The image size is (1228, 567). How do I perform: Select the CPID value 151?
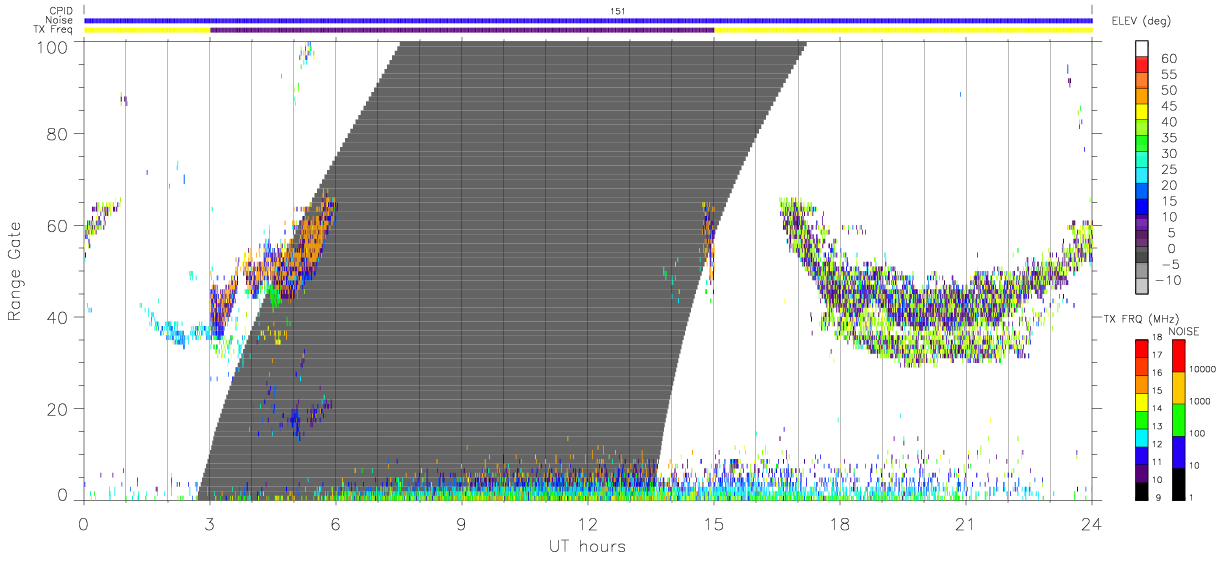617,11
